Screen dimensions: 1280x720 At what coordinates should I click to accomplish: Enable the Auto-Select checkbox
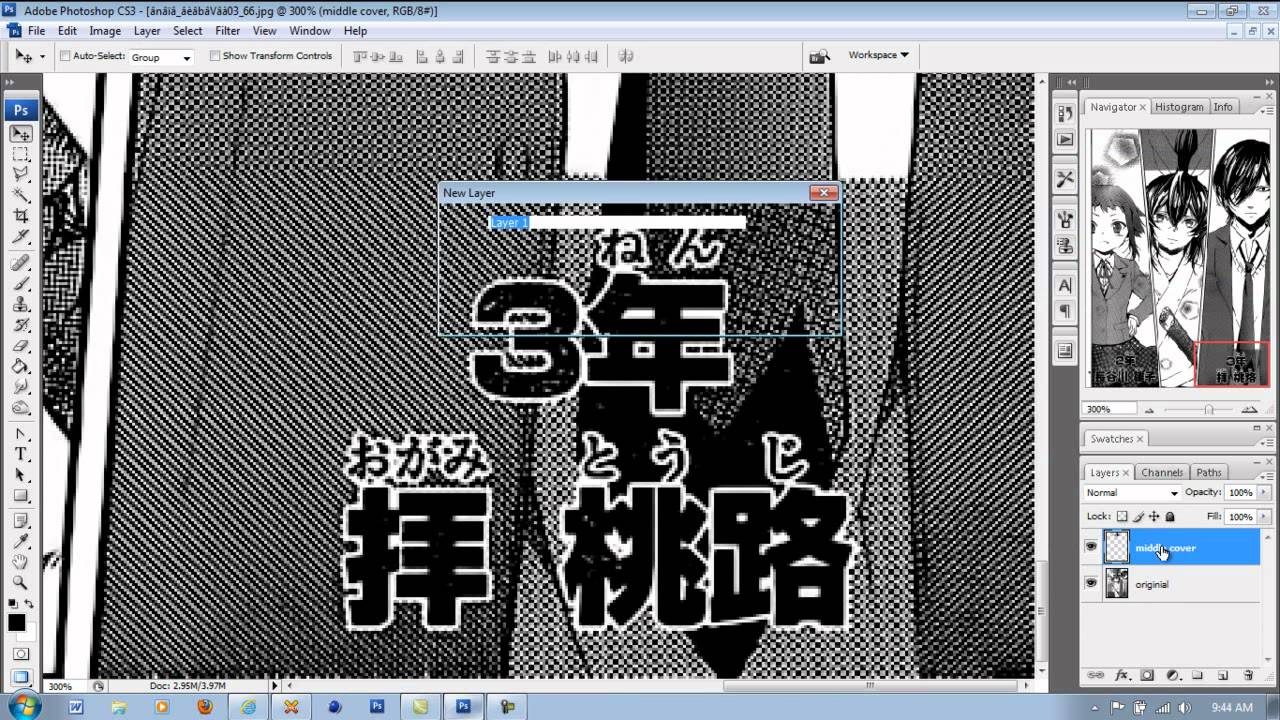click(65, 56)
